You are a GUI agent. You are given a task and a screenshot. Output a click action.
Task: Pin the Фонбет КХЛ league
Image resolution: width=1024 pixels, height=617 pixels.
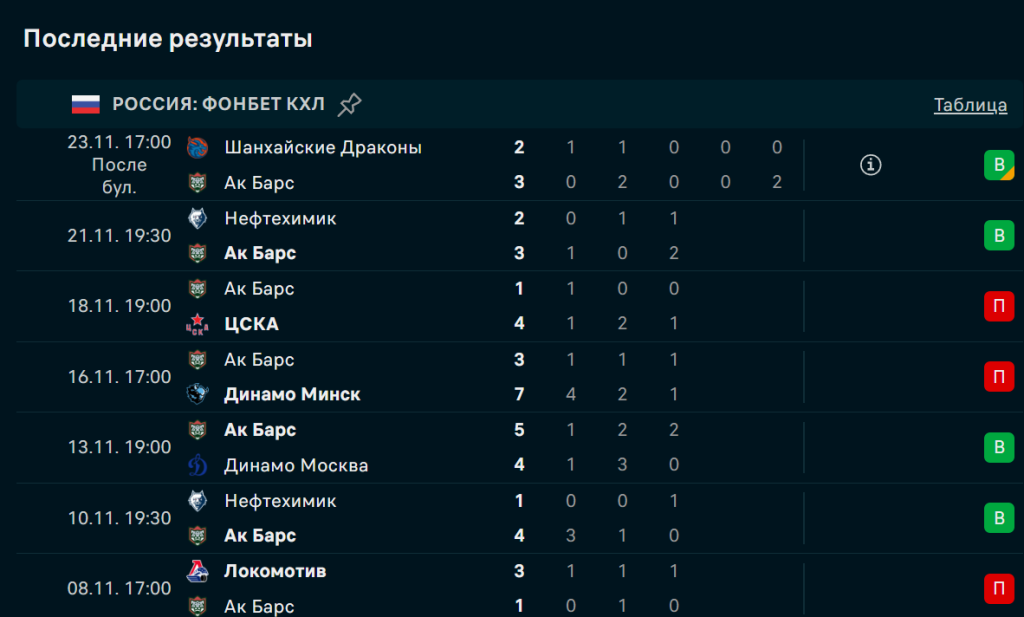coord(350,104)
